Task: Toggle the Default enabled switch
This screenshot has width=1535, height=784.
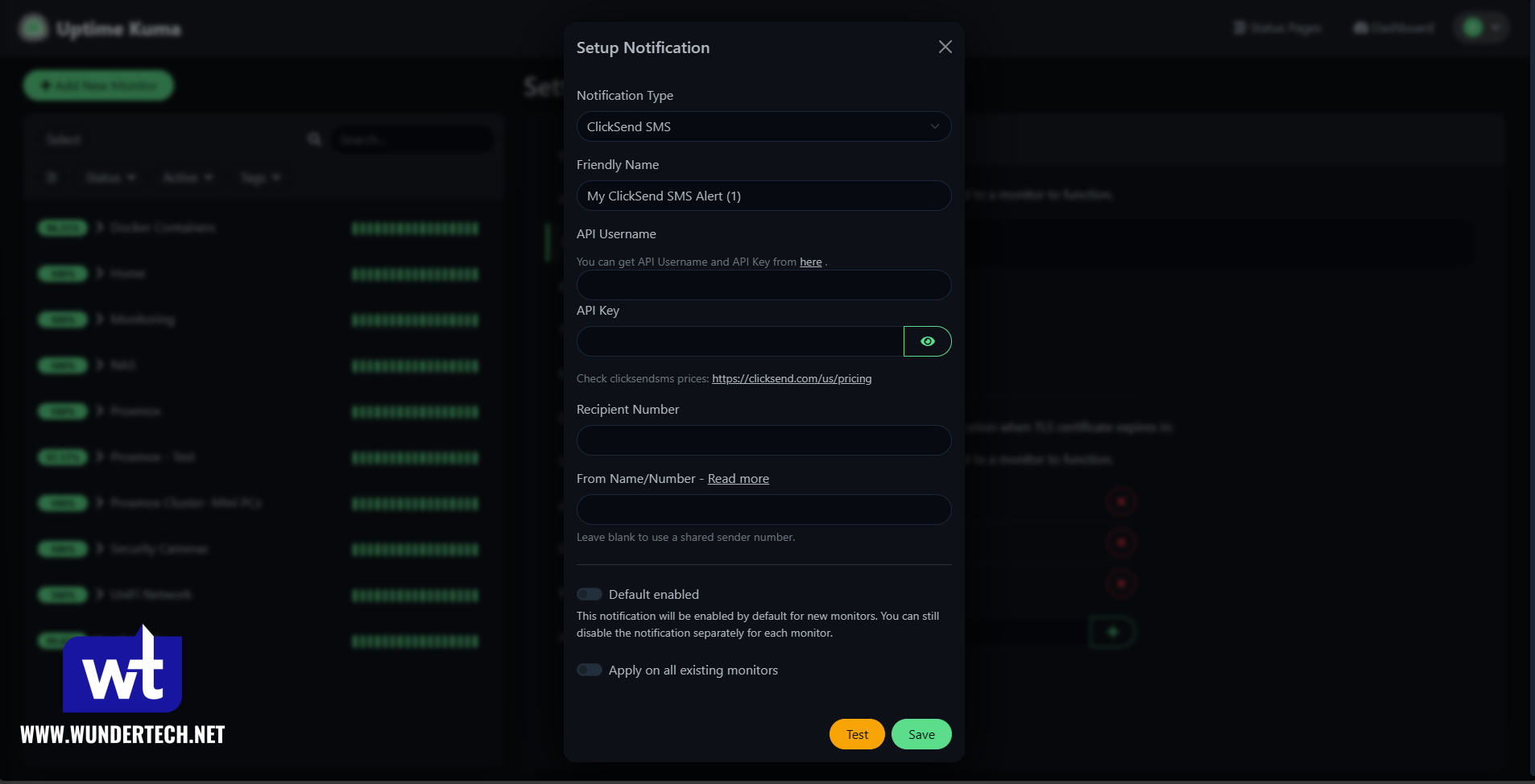Action: [590, 594]
